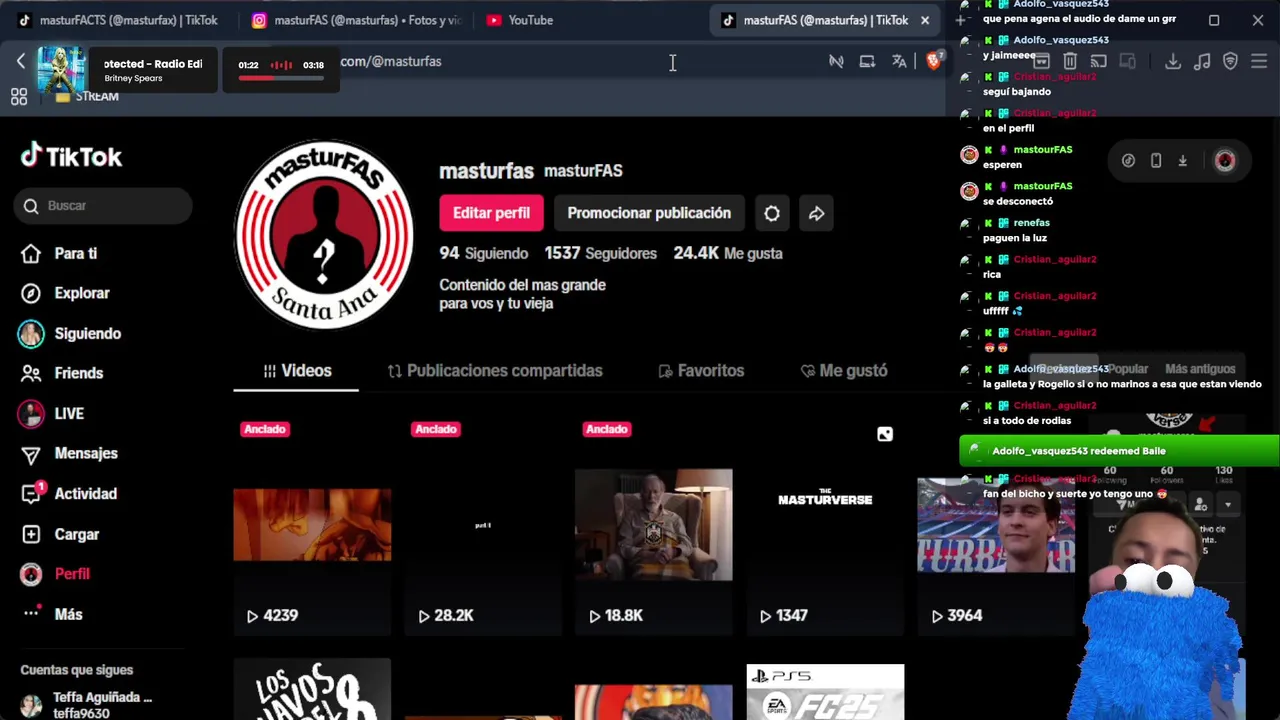Viewport: 1280px width, 720px height.
Task: Share the masturfas profile via arrow icon
Action: (816, 213)
